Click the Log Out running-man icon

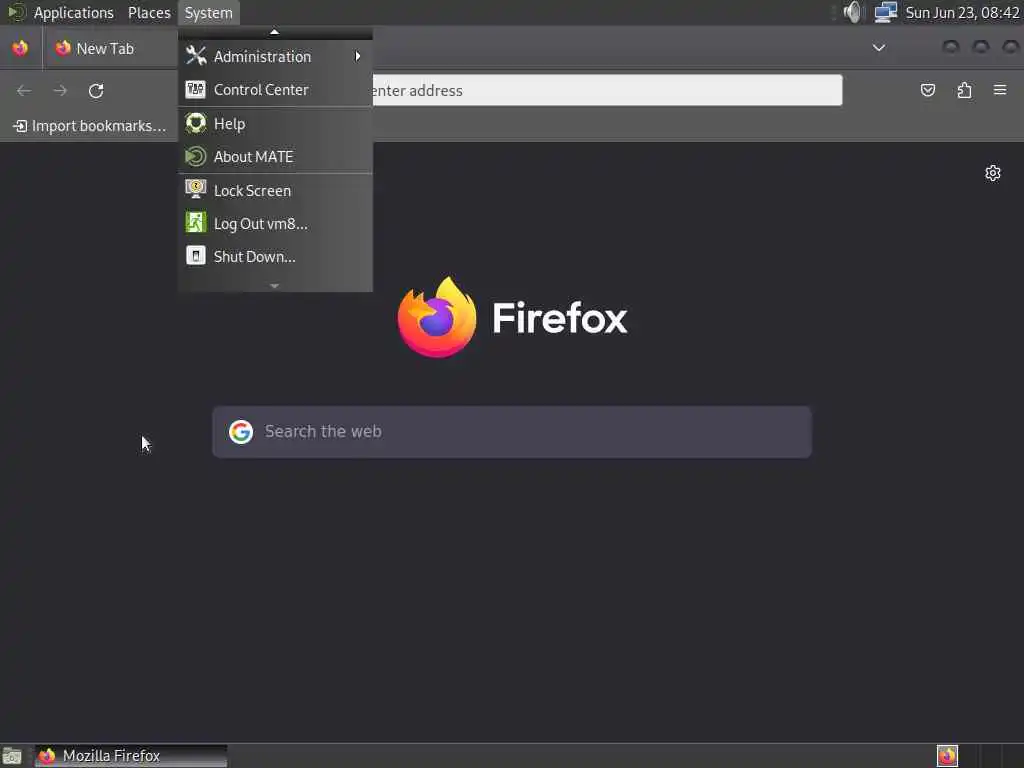click(x=195, y=223)
